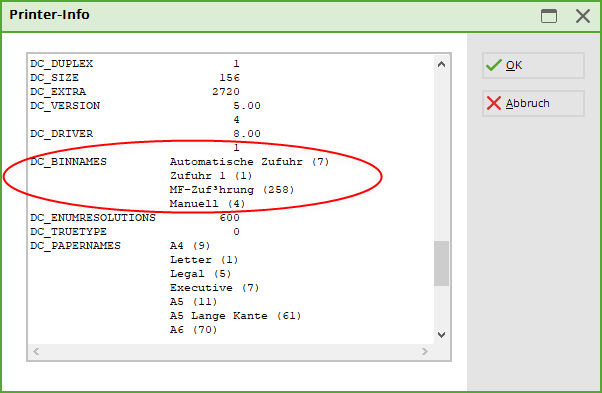Click the horizontal scrollbar left arrow

(x=36, y=351)
